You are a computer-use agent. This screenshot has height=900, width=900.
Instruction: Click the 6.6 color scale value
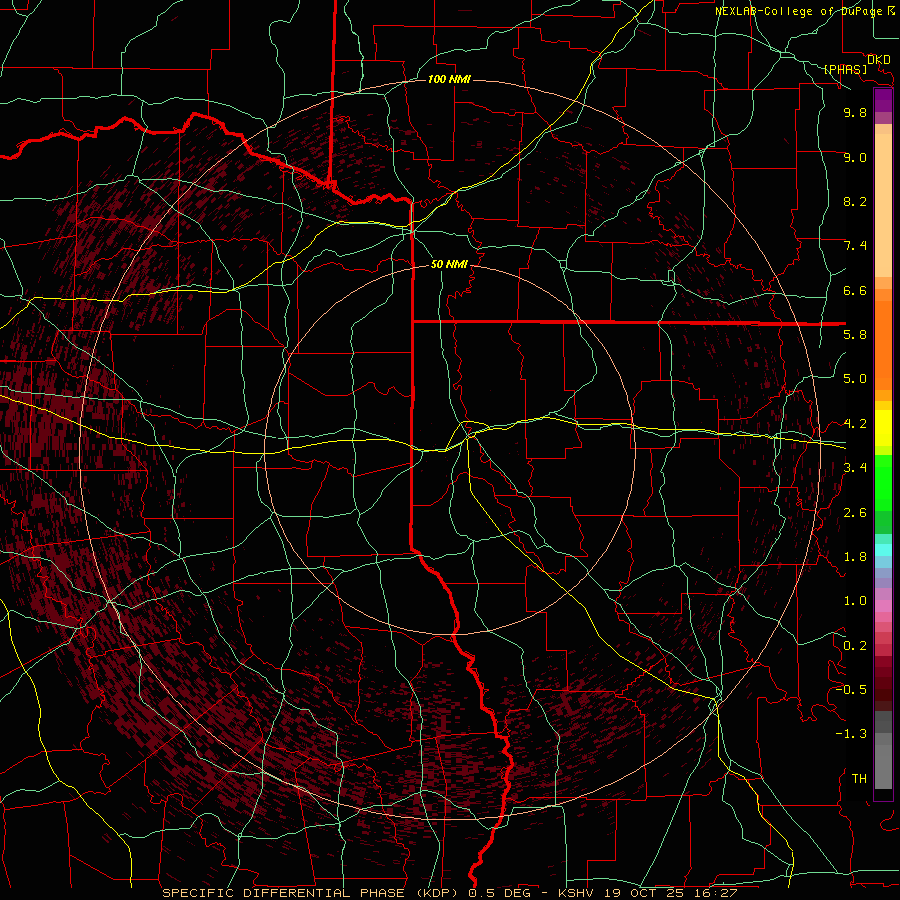coord(855,290)
